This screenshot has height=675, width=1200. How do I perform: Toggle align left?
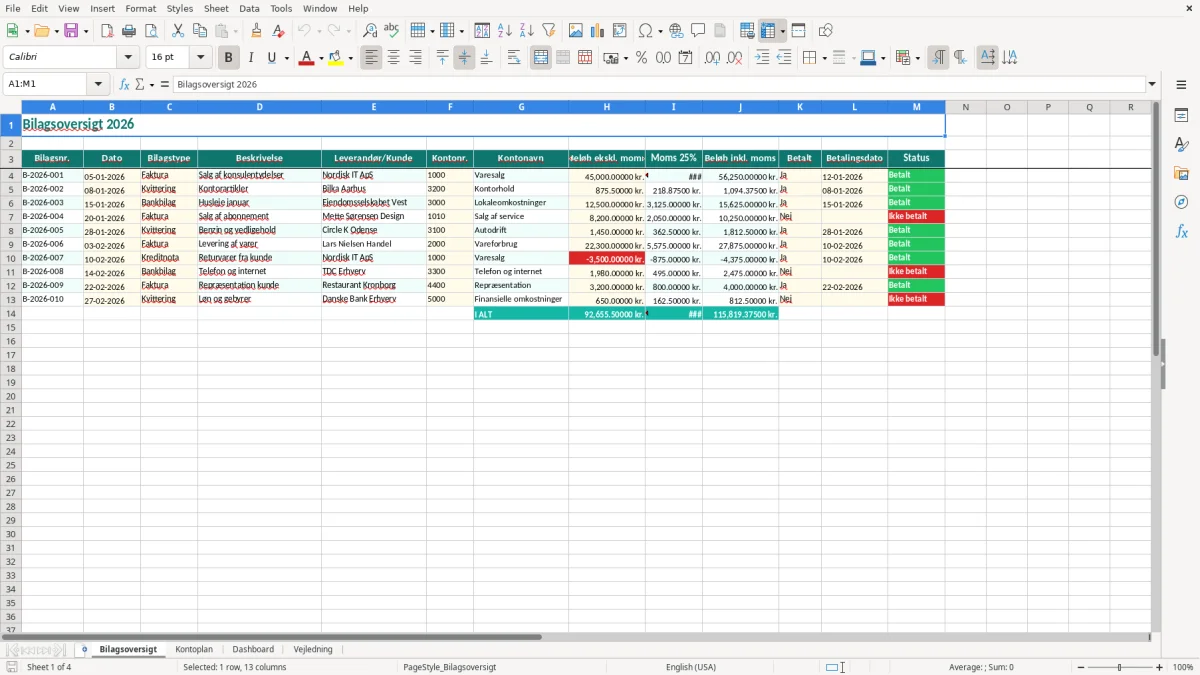pos(372,58)
